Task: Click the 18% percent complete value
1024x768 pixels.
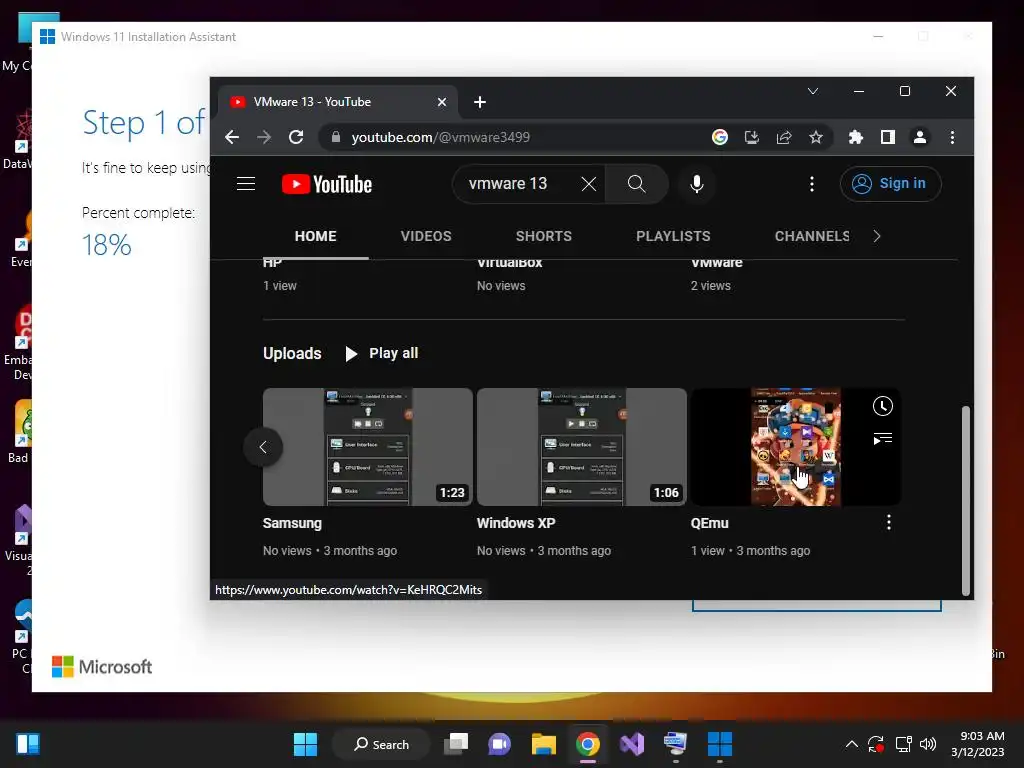Action: 106,245
